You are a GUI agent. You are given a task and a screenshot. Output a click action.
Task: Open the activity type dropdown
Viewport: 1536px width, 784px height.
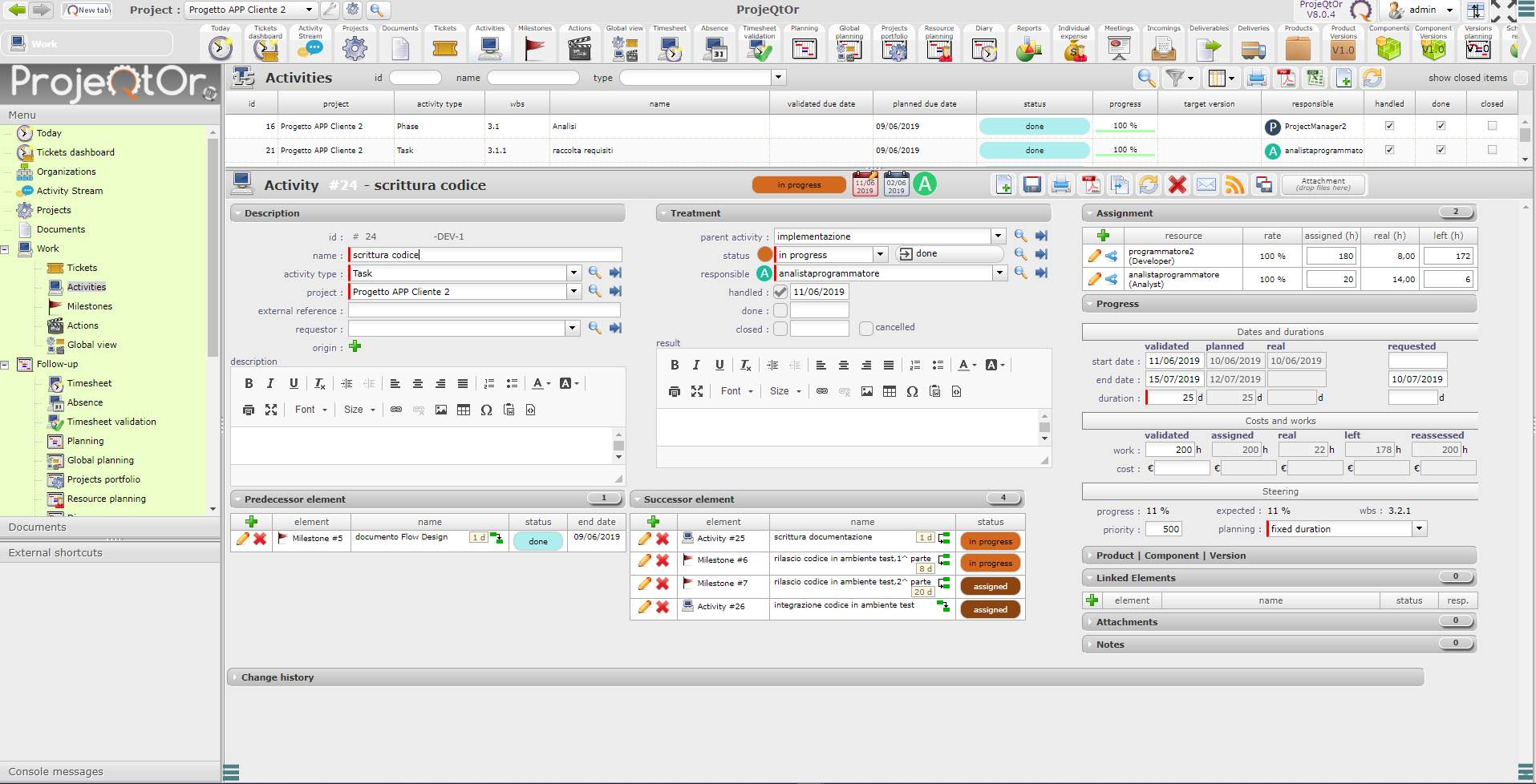point(573,273)
